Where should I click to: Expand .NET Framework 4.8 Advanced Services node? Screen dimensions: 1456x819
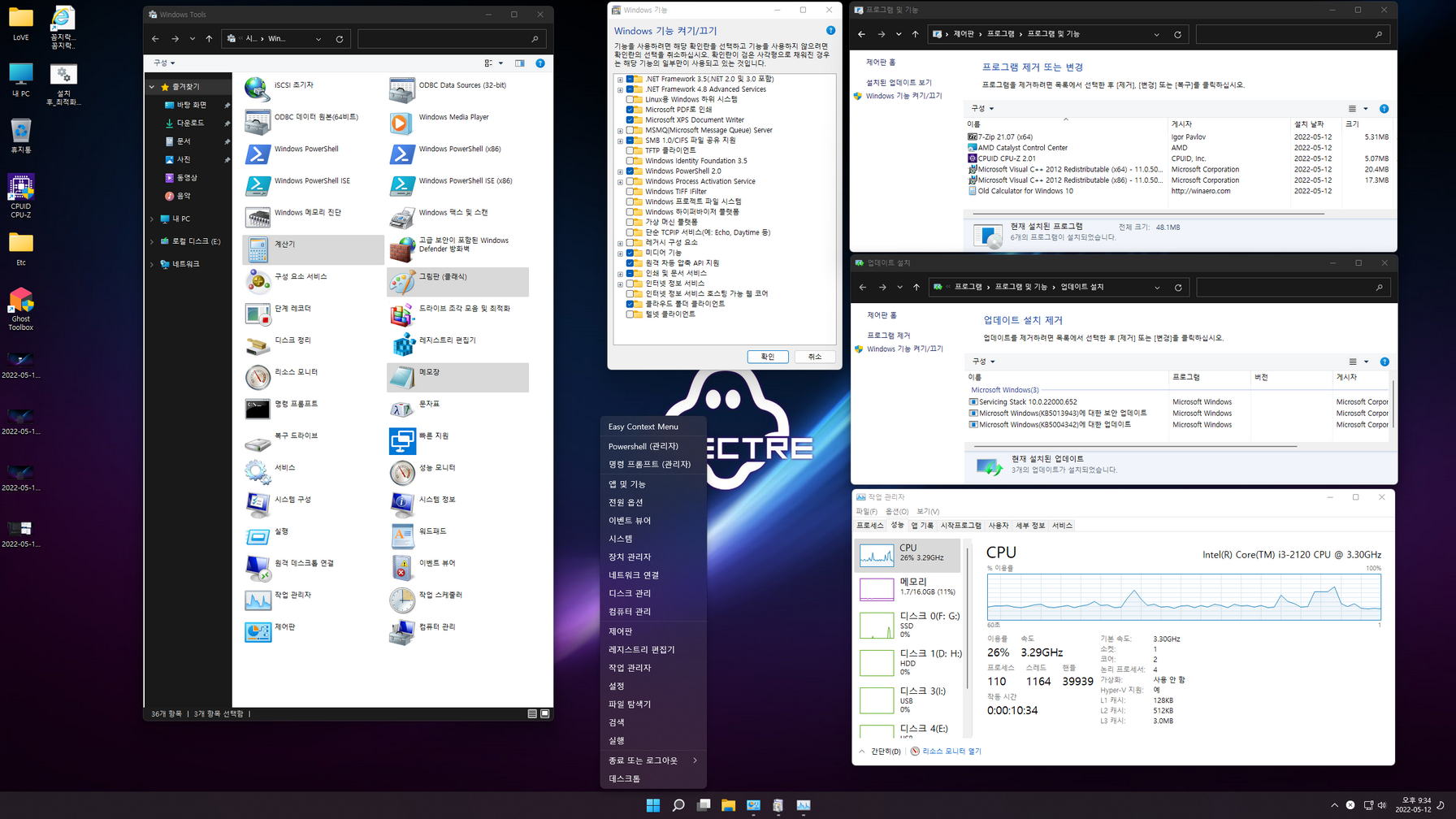(x=620, y=89)
